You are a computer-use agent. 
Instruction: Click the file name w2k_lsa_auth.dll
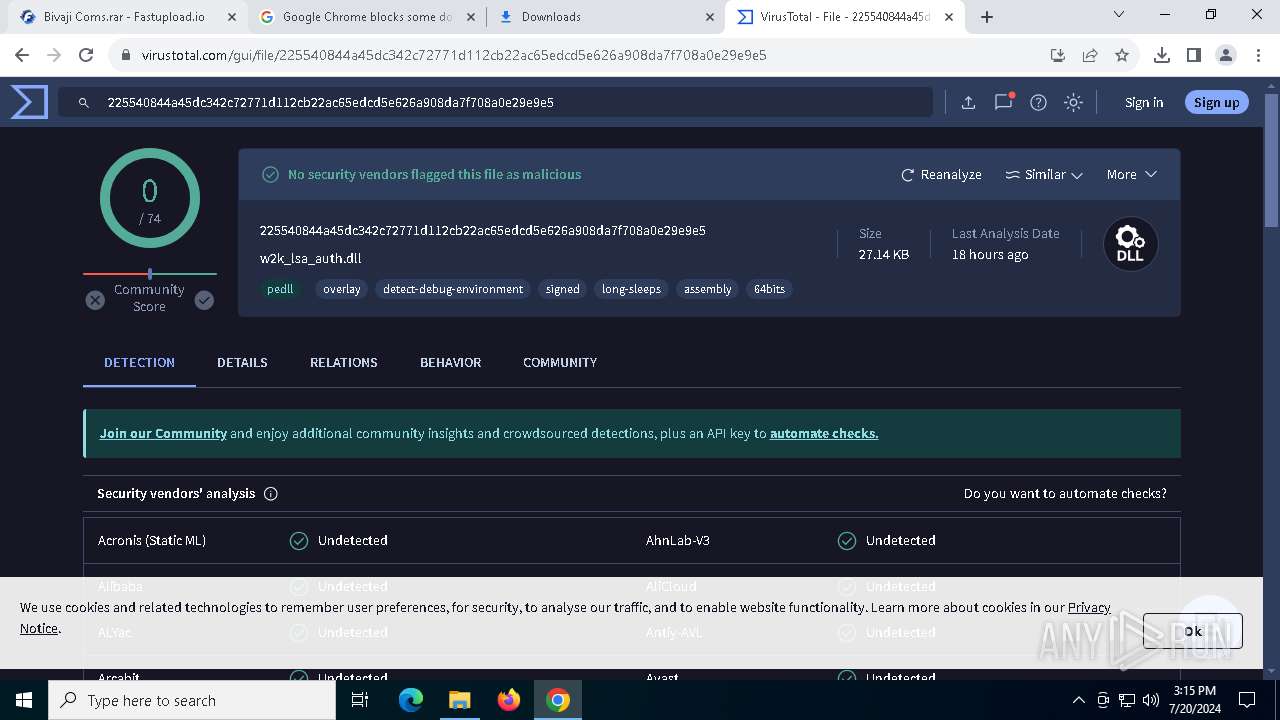310,258
